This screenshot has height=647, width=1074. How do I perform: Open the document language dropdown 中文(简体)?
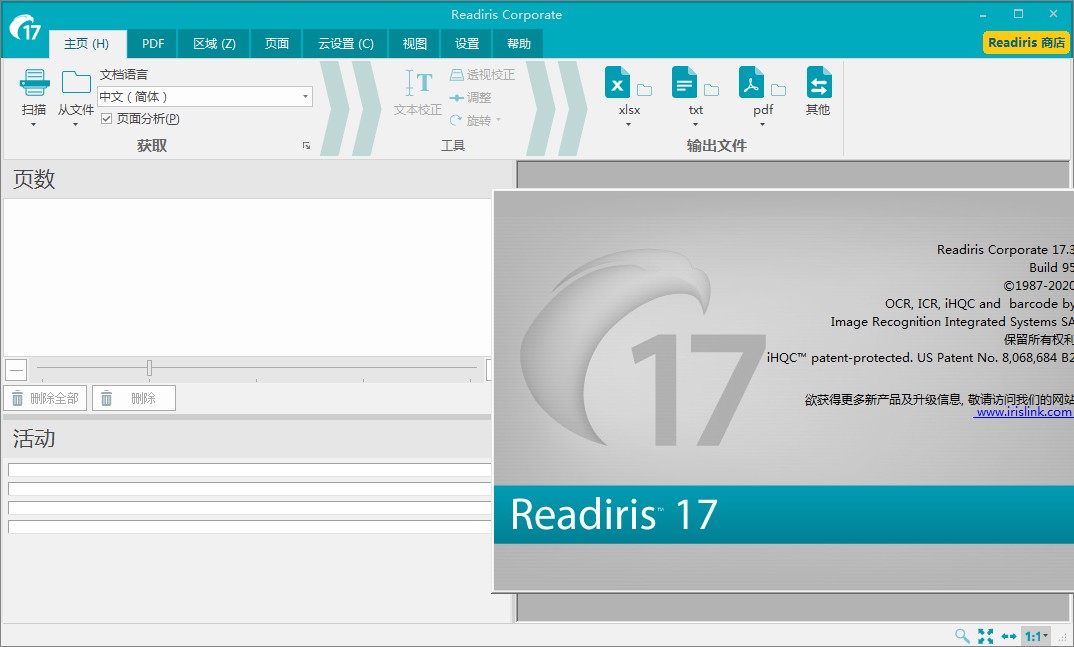coord(205,97)
